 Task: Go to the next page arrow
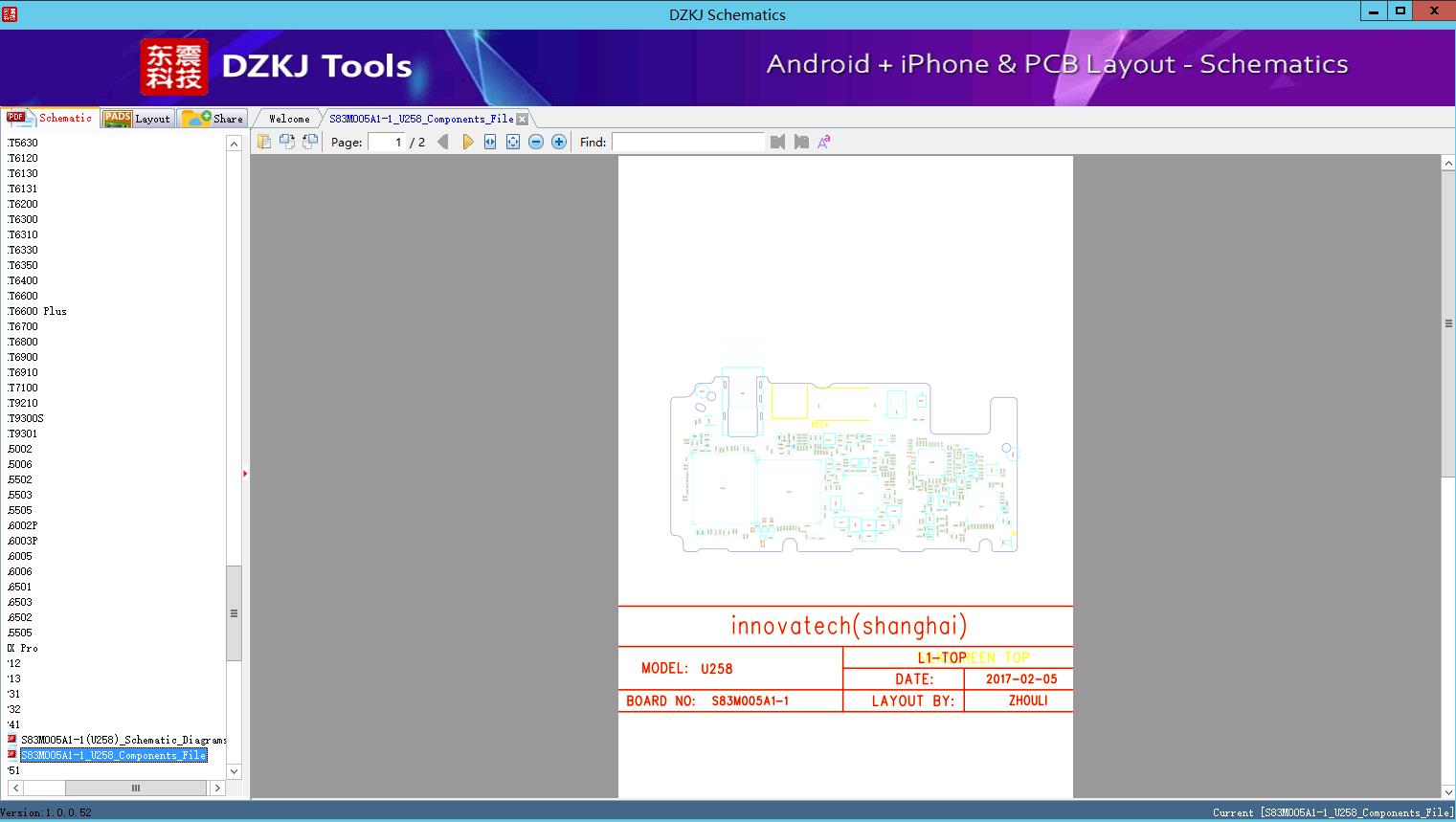(467, 142)
